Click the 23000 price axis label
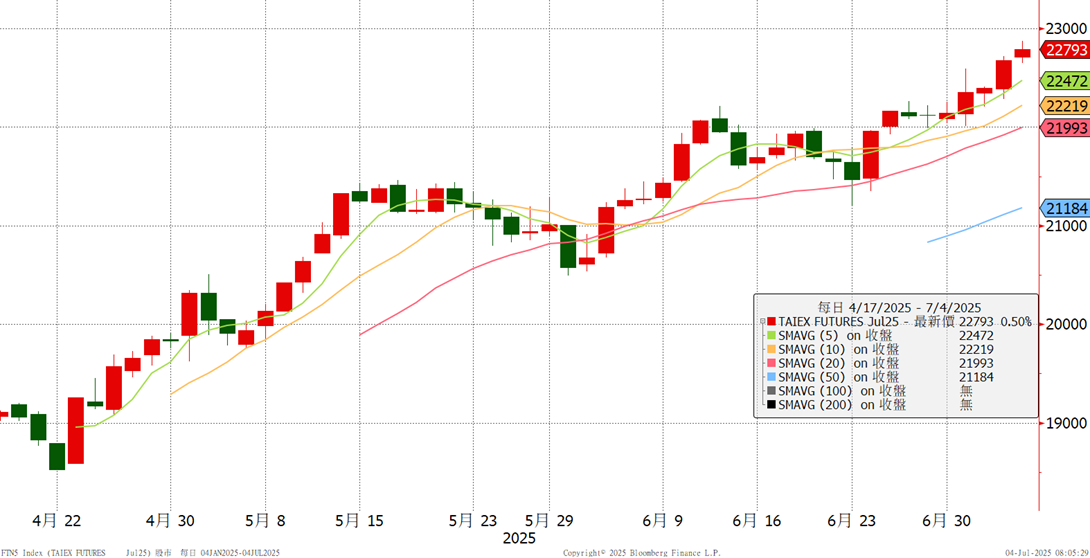 click(1064, 28)
